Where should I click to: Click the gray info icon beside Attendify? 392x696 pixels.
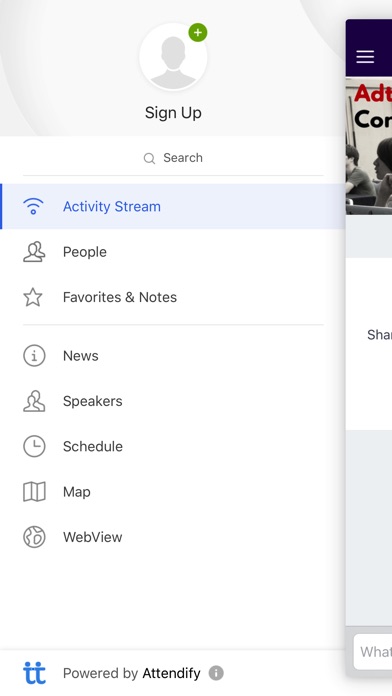(x=216, y=673)
